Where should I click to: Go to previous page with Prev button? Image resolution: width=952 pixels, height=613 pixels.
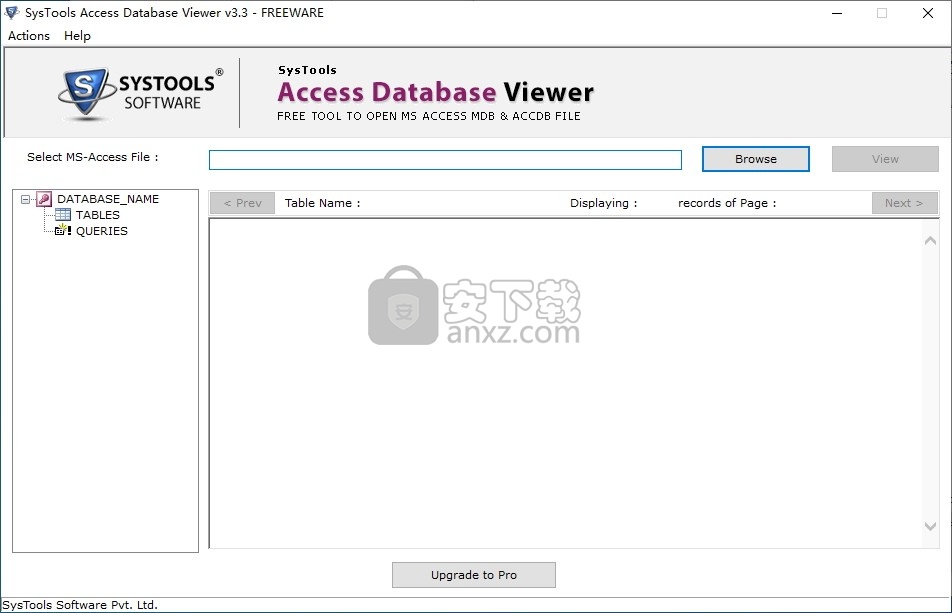tap(242, 203)
